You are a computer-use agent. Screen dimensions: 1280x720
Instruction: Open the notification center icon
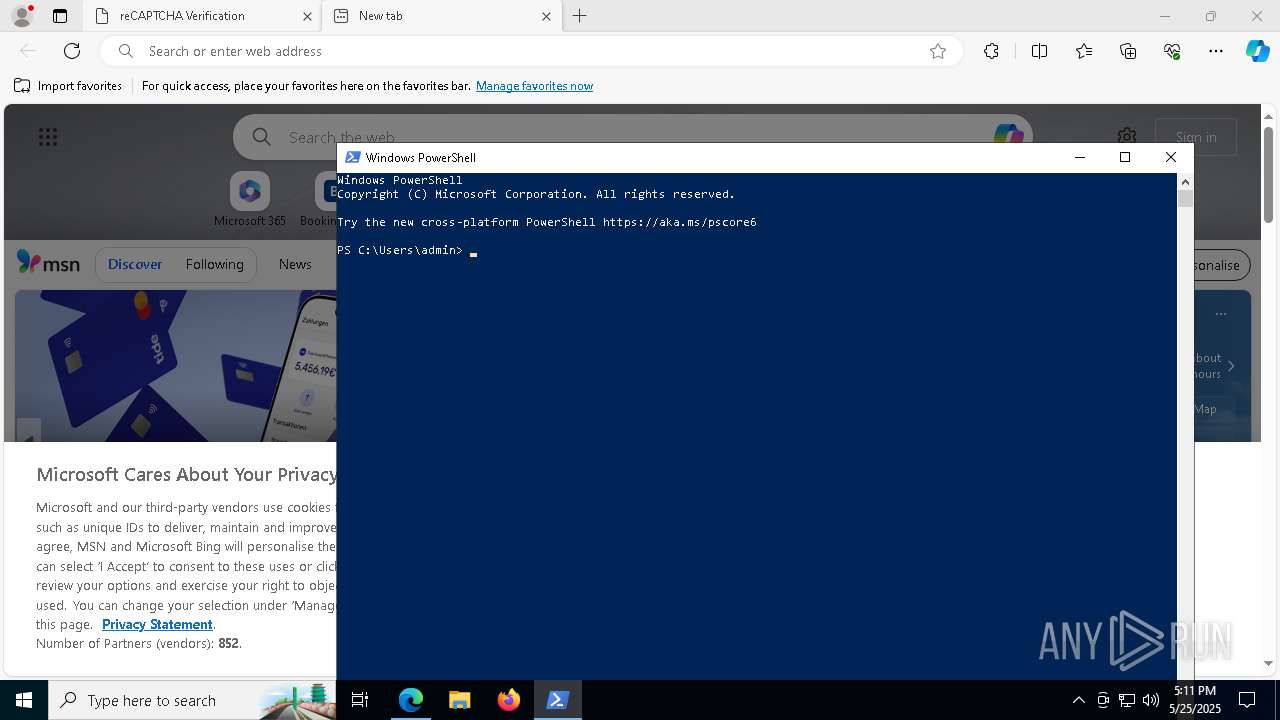point(1247,700)
